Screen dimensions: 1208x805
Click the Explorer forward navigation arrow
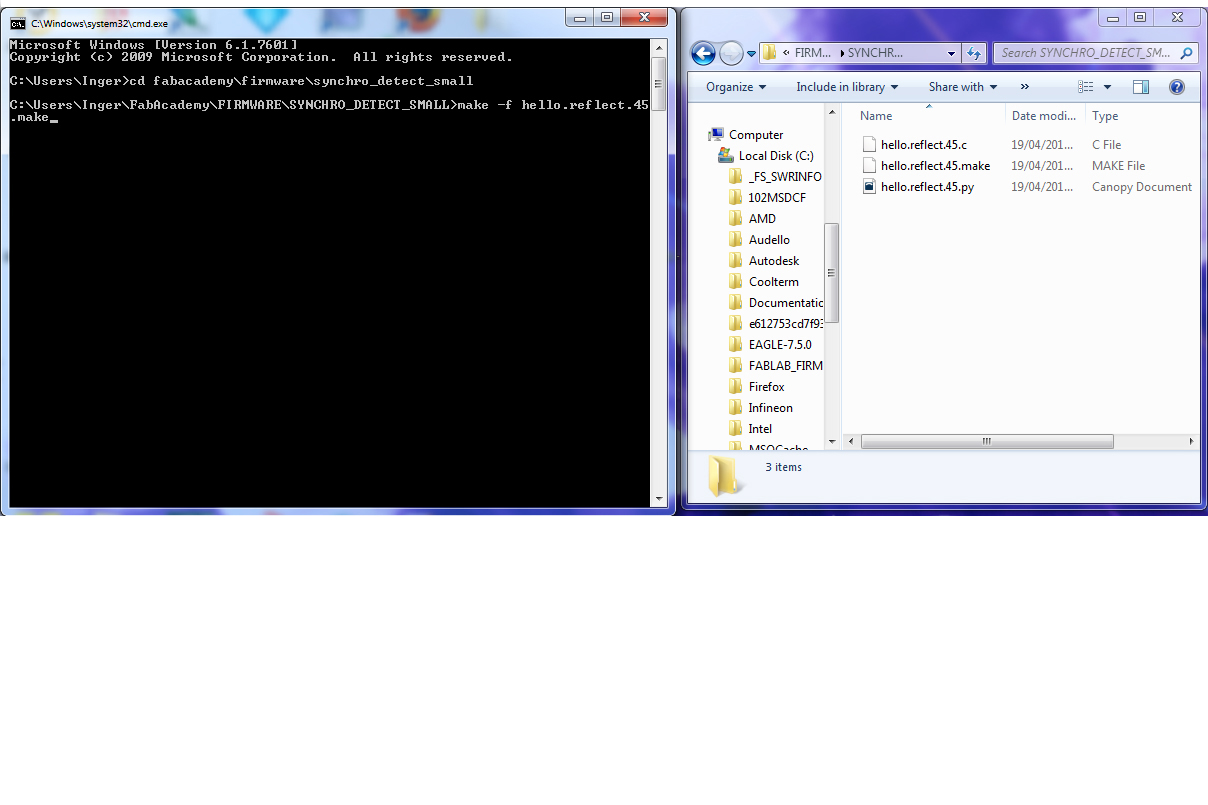point(731,53)
